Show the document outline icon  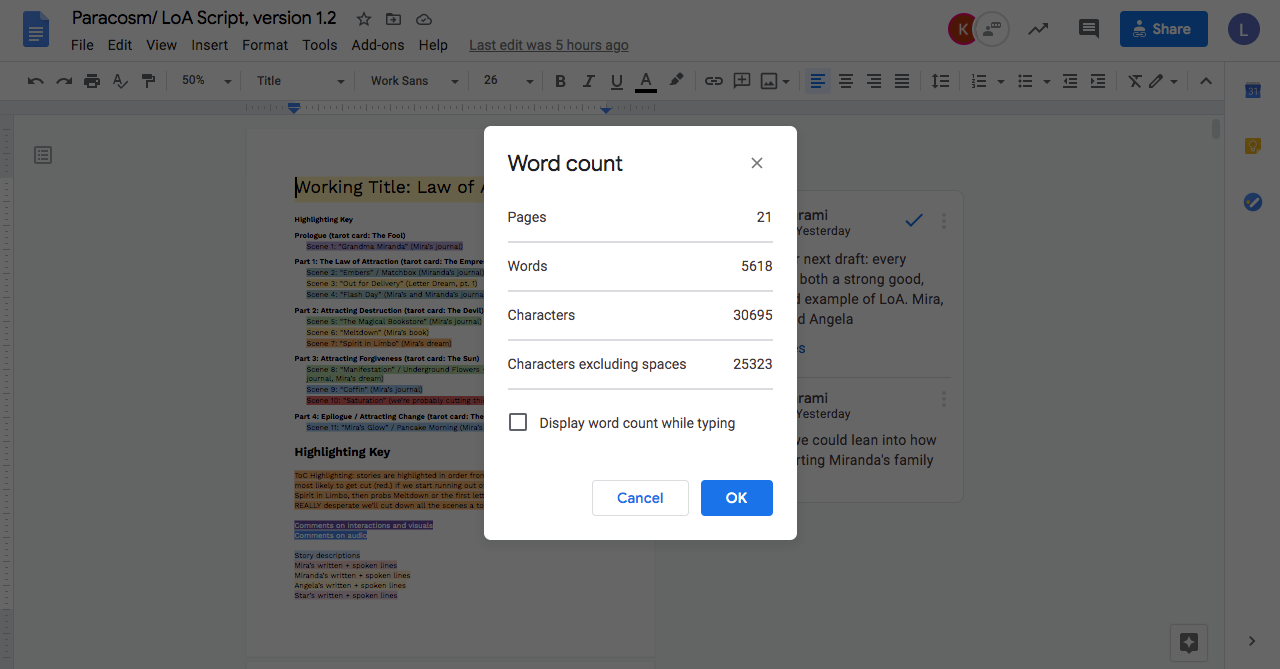tap(43, 155)
